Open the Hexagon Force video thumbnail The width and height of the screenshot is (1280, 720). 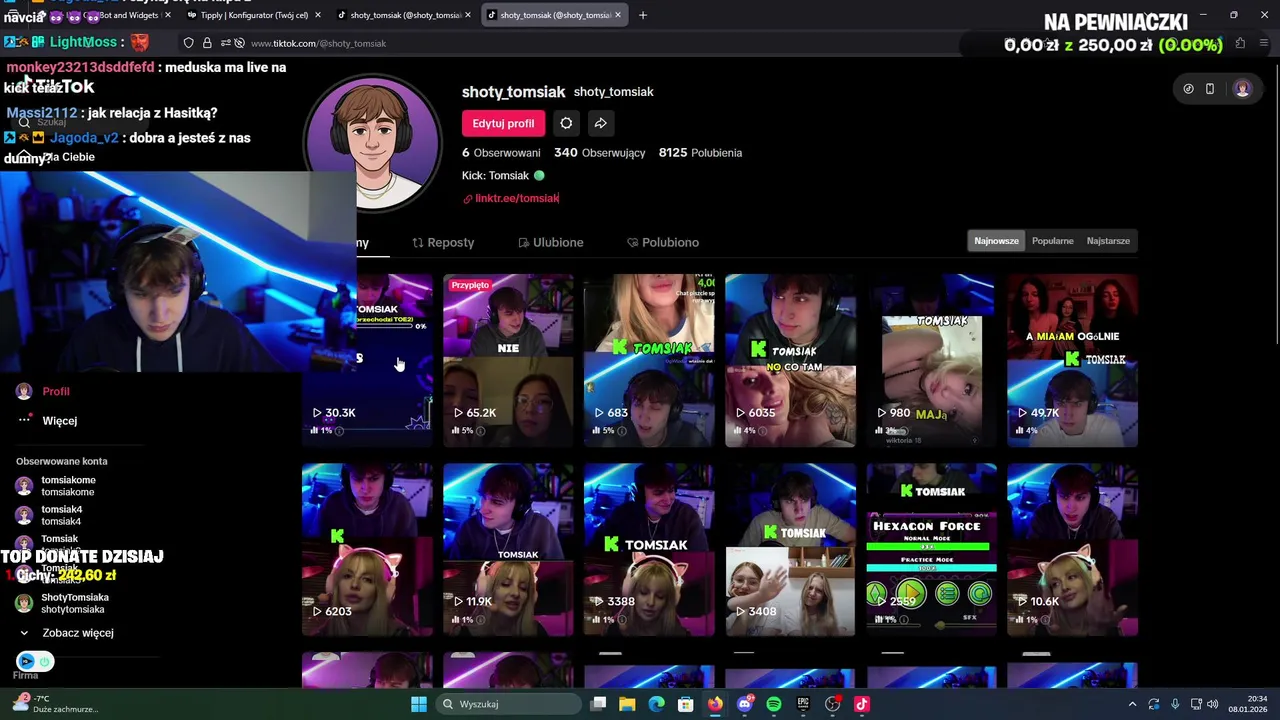931,549
